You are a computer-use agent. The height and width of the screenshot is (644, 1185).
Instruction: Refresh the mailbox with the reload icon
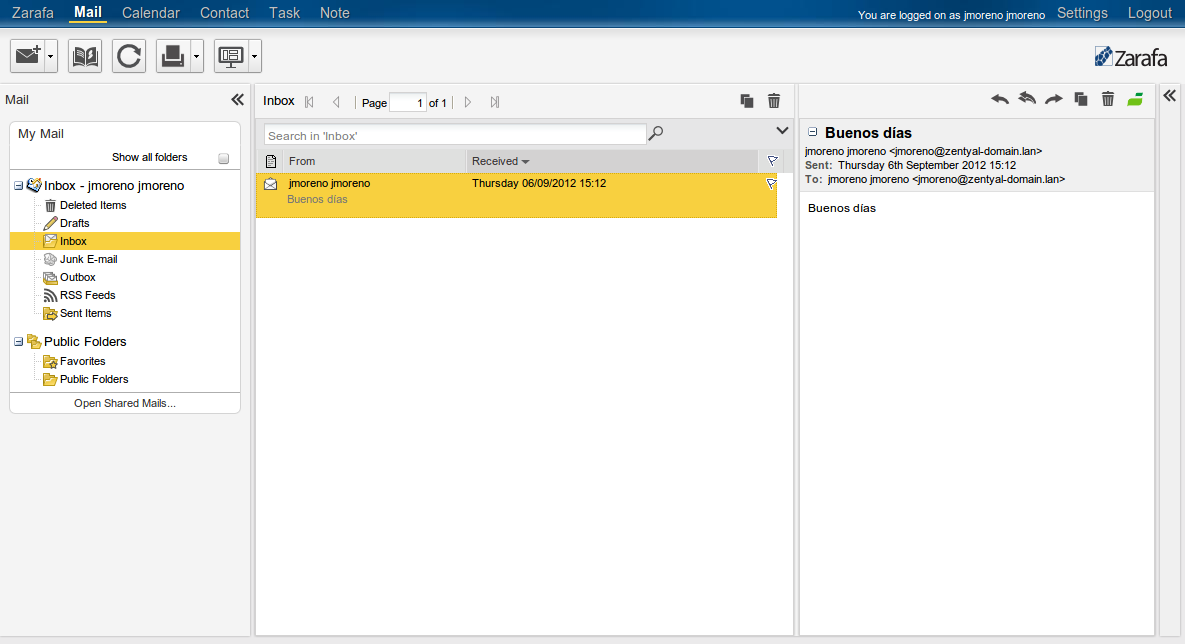[129, 56]
